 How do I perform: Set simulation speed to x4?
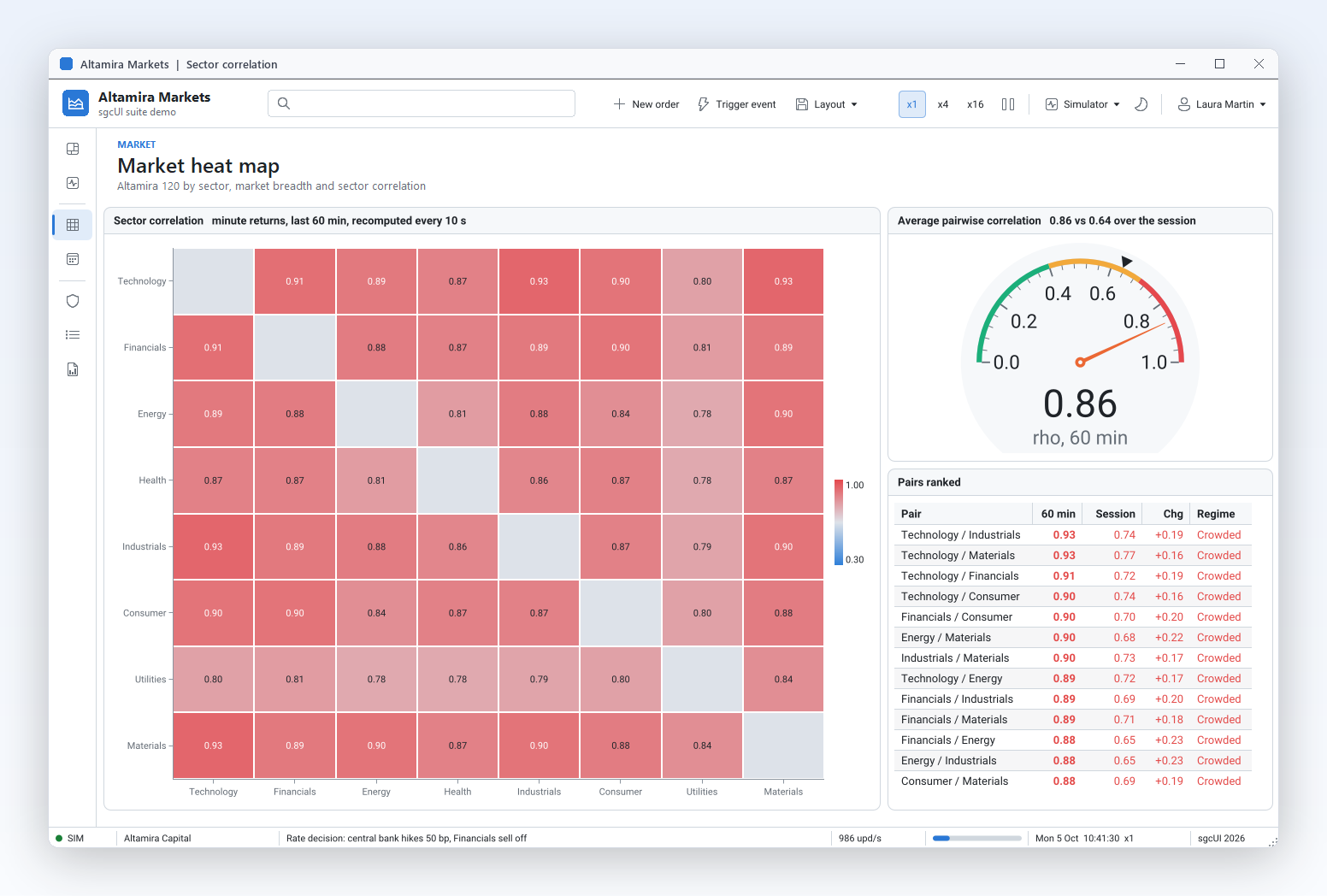pyautogui.click(x=943, y=104)
